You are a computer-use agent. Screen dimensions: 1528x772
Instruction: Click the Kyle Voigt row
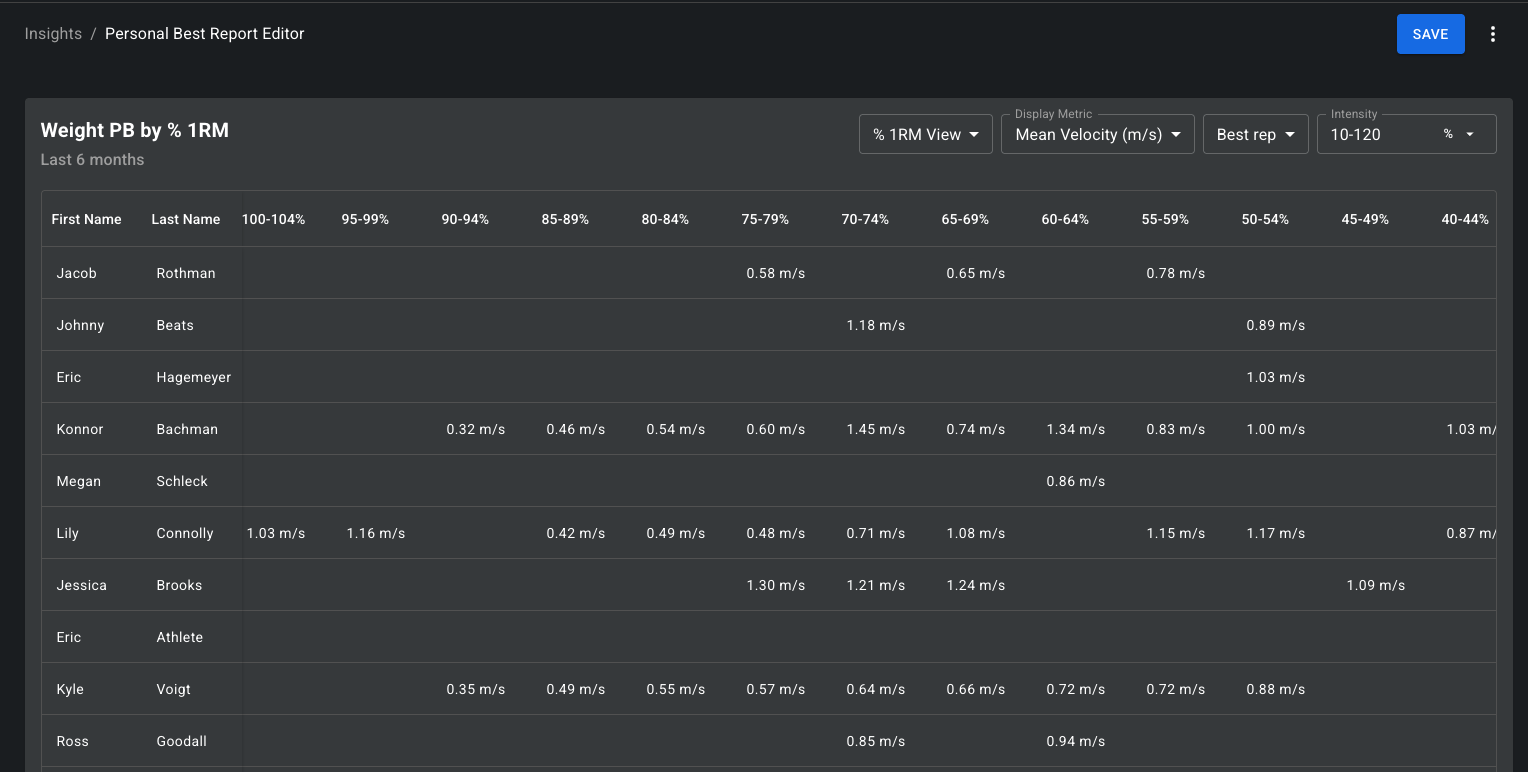point(769,689)
